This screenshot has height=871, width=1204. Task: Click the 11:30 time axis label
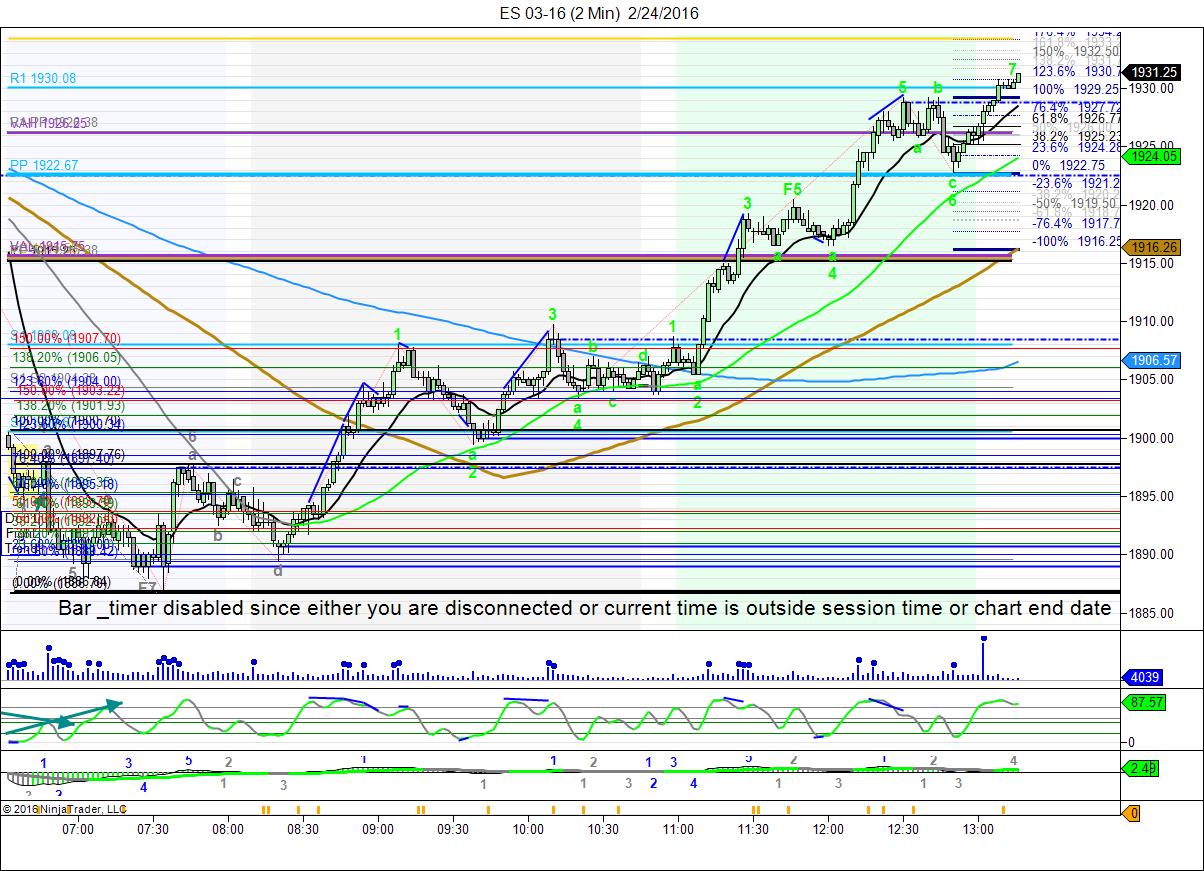coord(753,829)
